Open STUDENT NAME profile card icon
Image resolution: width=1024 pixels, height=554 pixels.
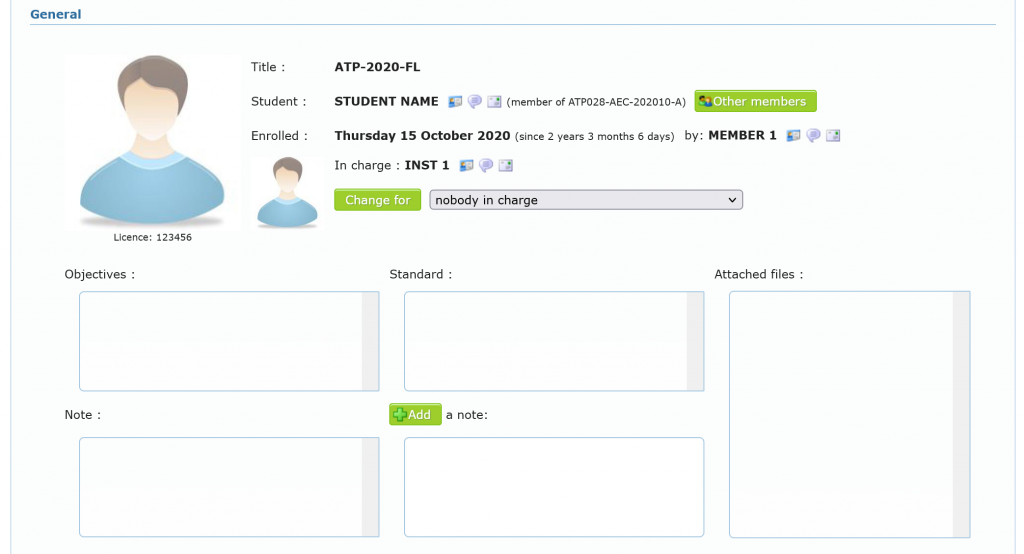point(456,101)
